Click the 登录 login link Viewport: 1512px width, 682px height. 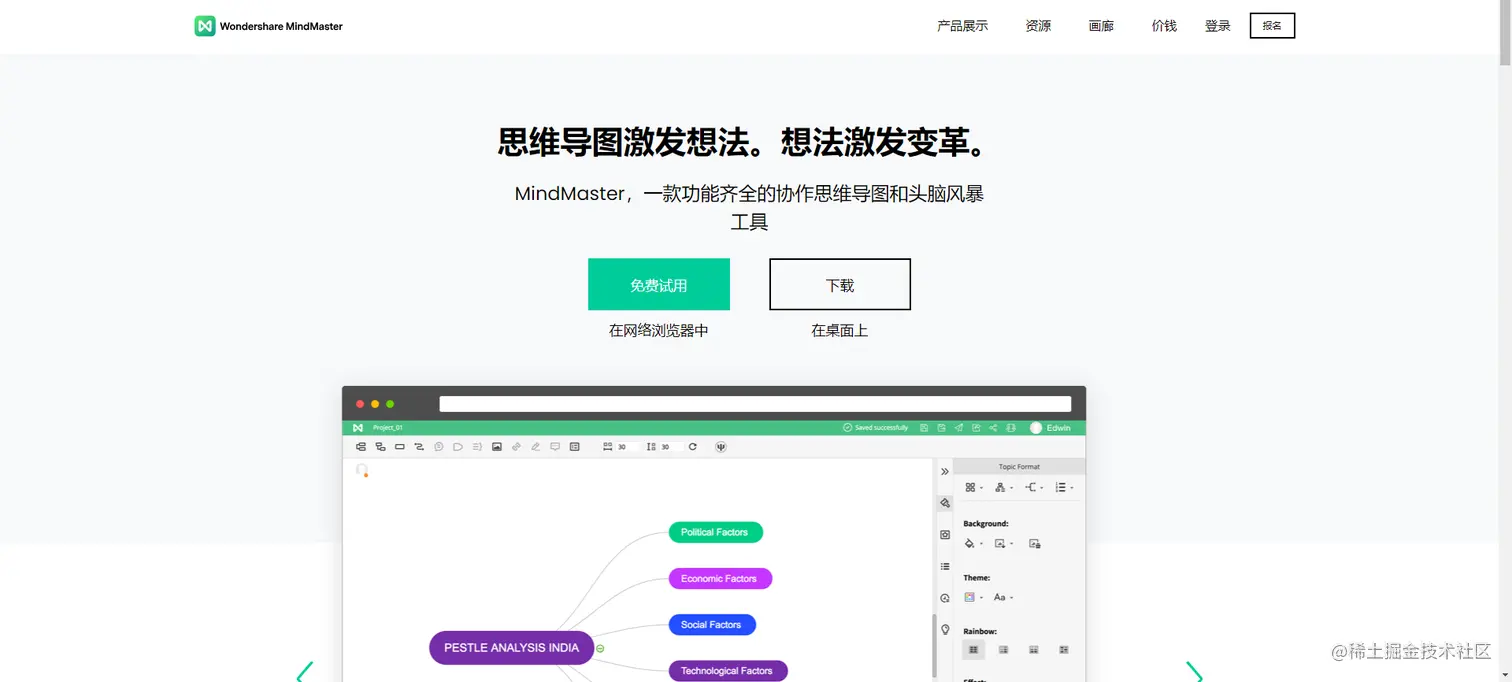[x=1218, y=26]
